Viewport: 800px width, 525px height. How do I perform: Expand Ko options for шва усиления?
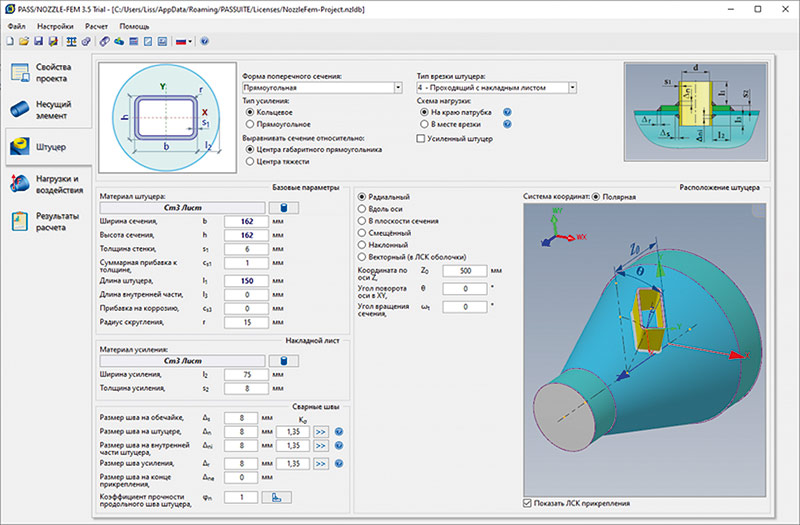(x=320, y=464)
